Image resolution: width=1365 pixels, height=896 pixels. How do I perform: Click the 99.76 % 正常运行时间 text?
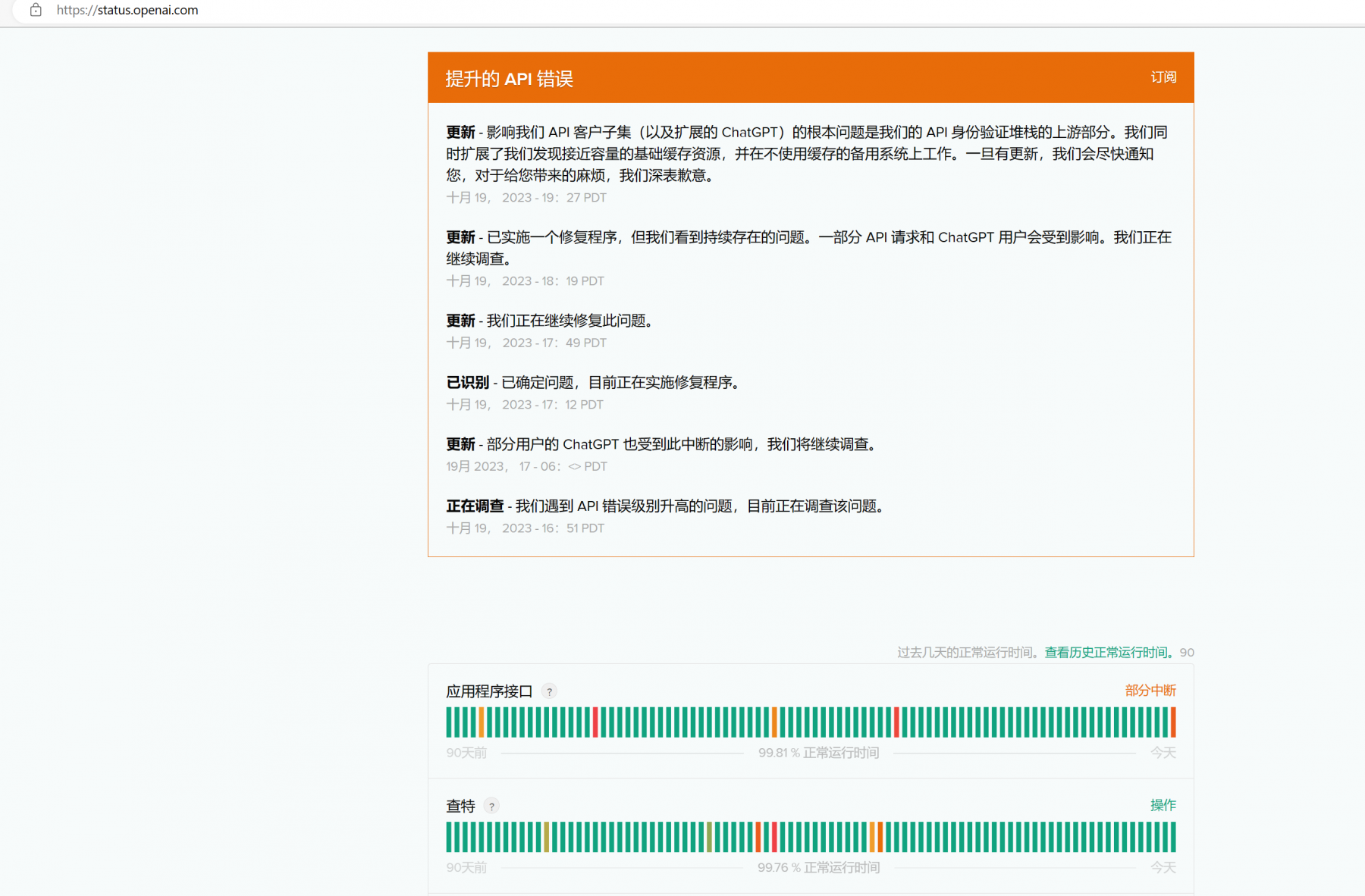coord(818,867)
